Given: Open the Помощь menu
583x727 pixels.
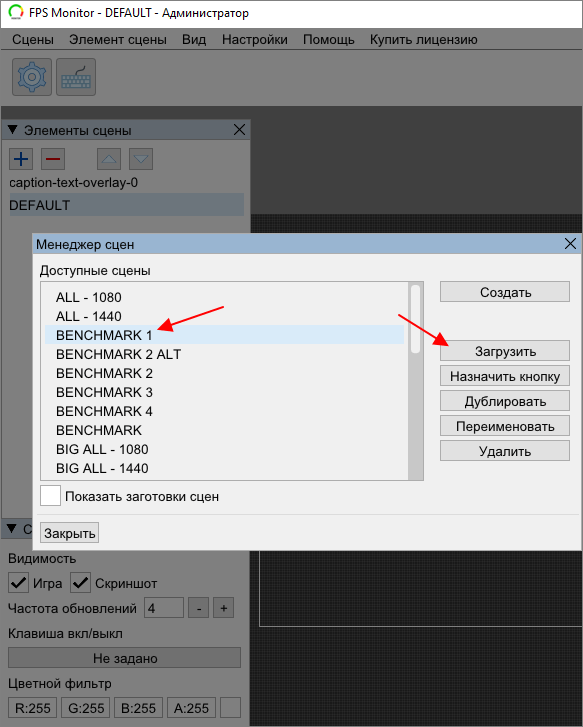Looking at the screenshot, I should (329, 39).
